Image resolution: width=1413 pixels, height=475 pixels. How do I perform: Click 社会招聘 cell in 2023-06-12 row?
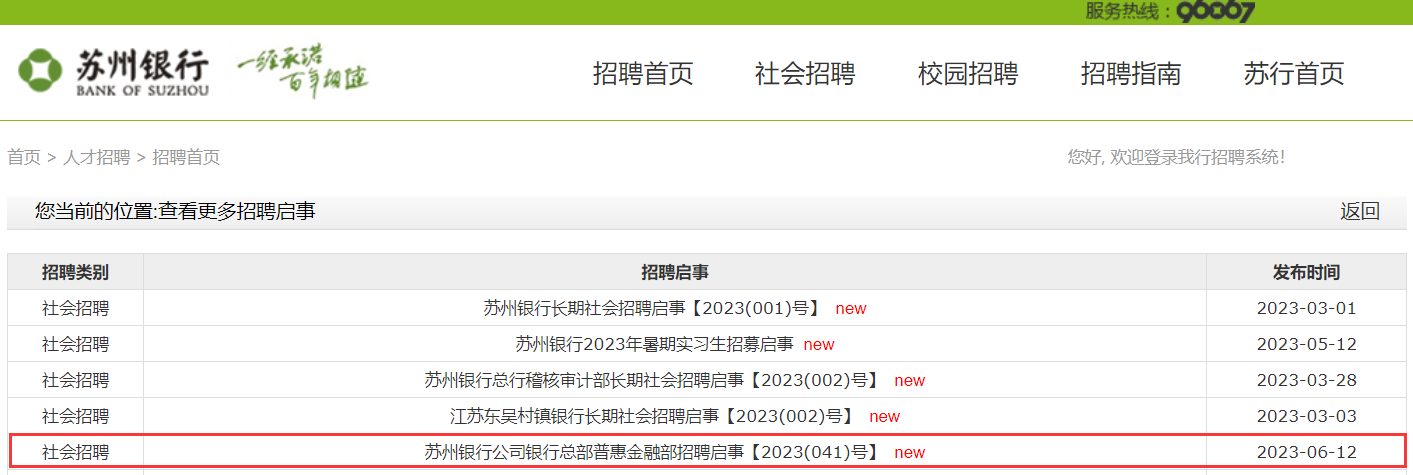[x=75, y=452]
